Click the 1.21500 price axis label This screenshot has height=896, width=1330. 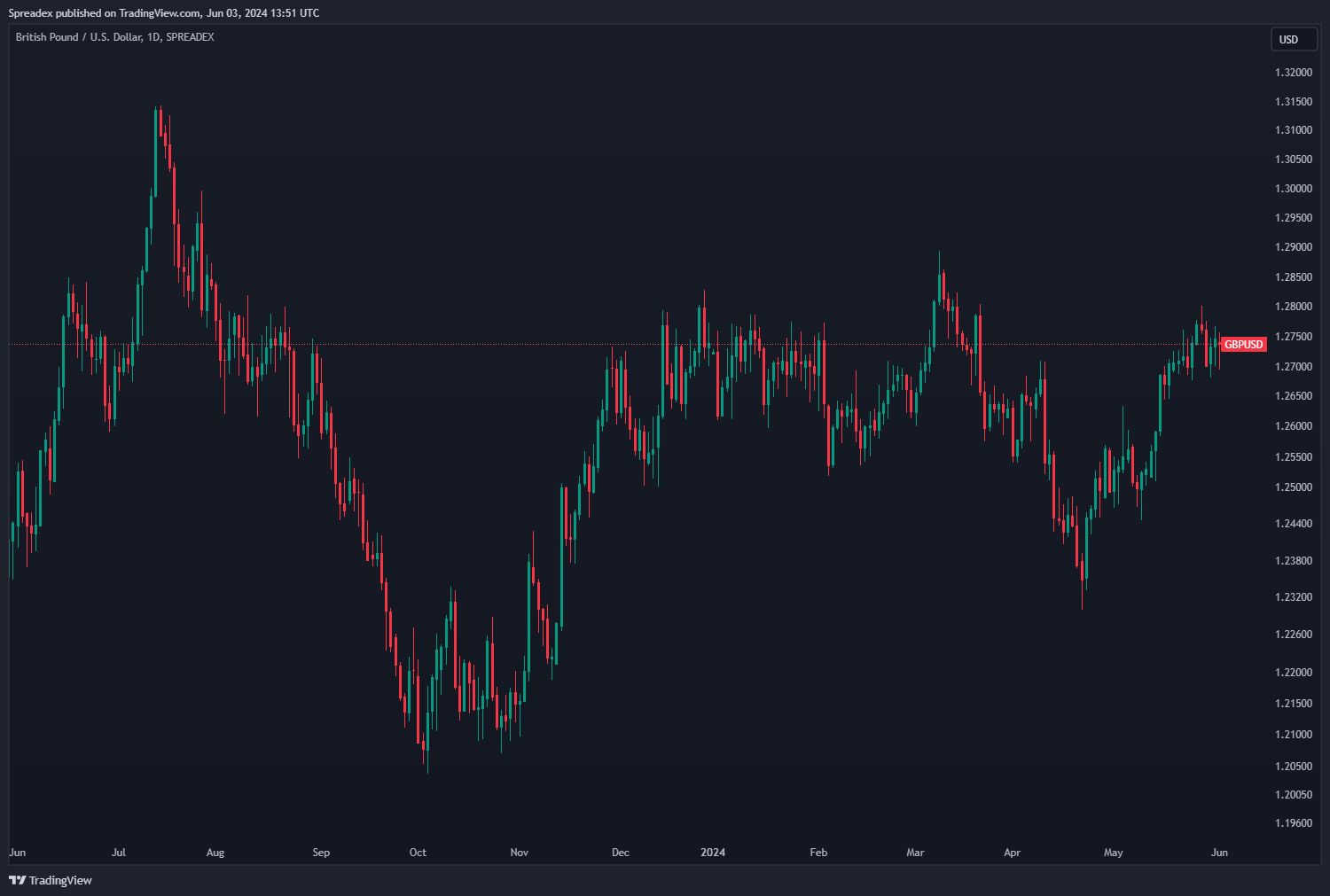(1294, 704)
